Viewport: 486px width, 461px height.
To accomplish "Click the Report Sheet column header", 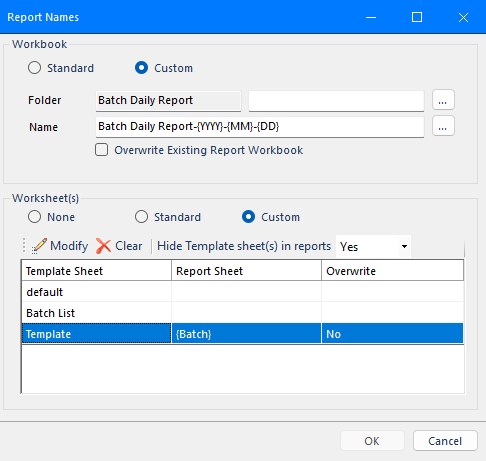I will click(246, 271).
